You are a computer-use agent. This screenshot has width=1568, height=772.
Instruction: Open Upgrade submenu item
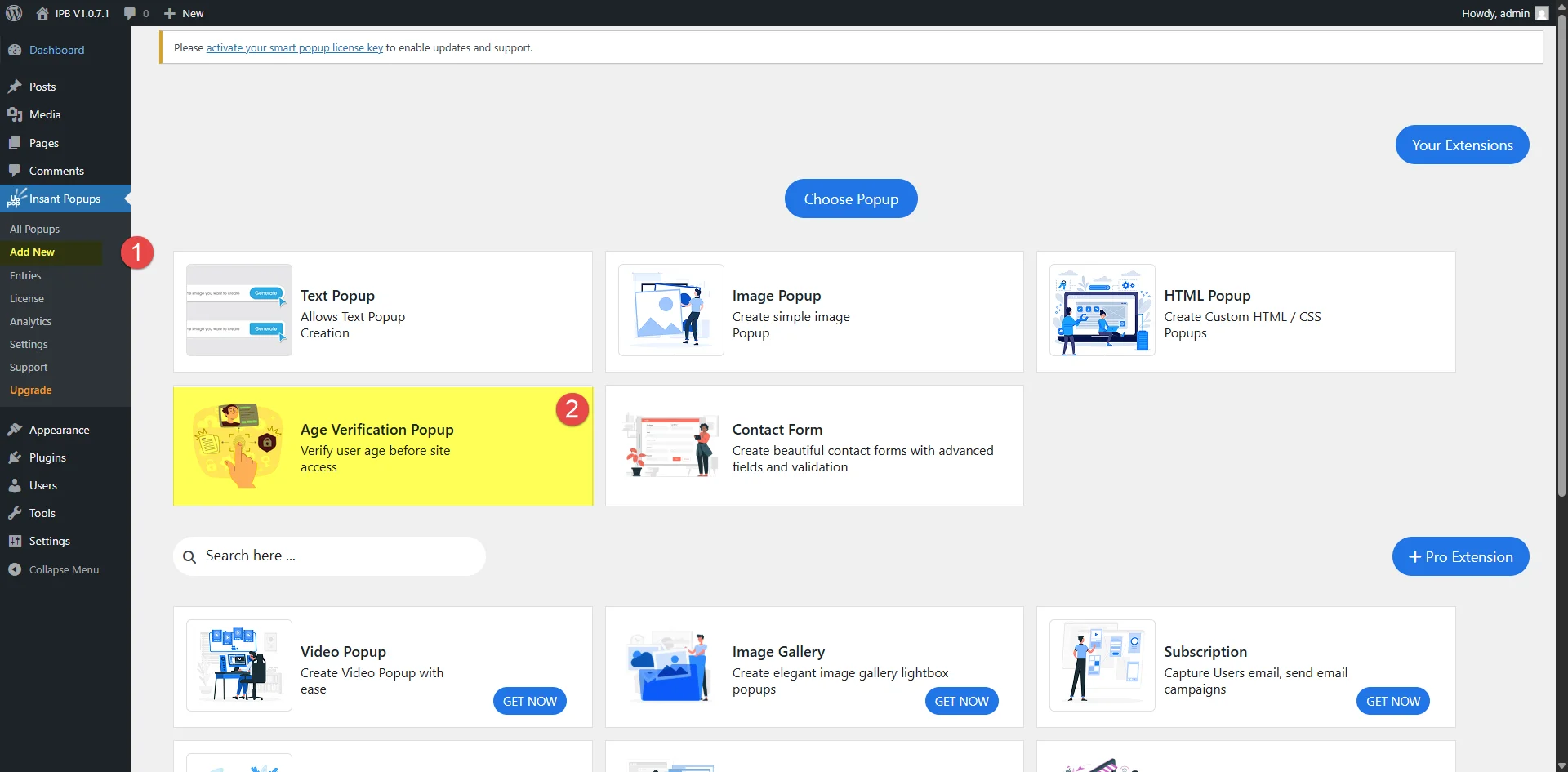click(x=31, y=390)
